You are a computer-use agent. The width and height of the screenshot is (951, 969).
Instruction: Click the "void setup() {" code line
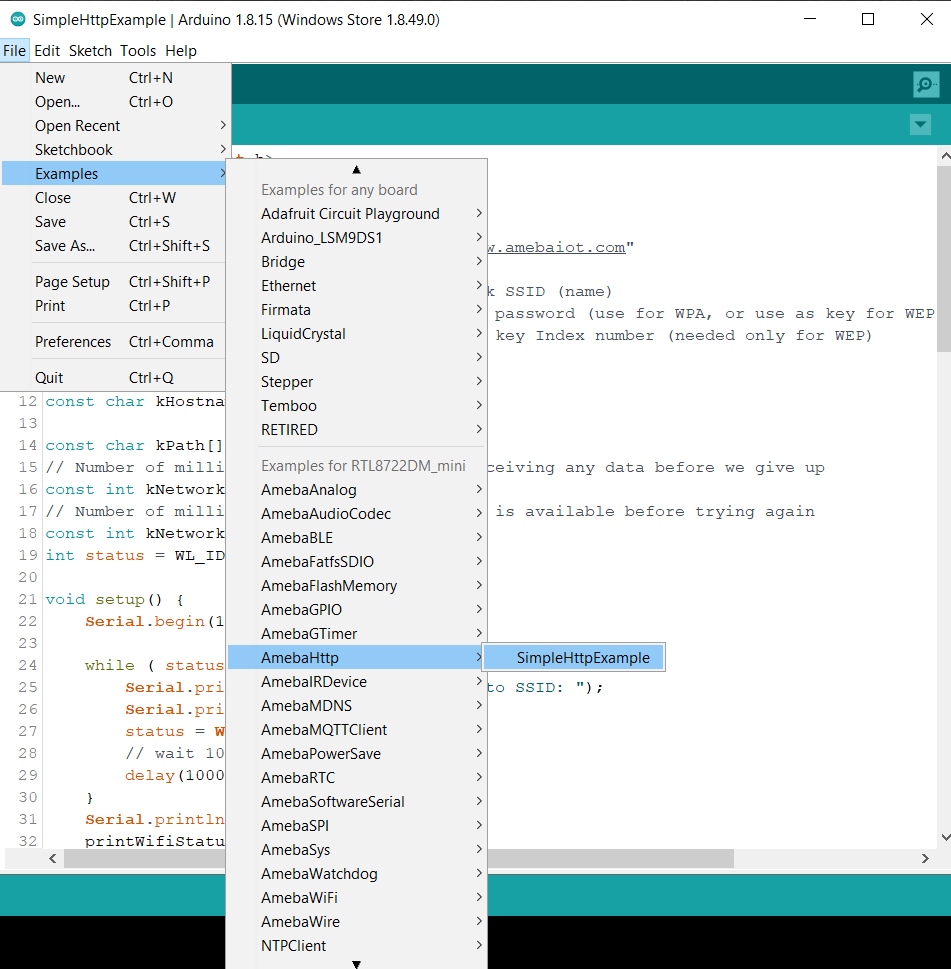point(114,599)
